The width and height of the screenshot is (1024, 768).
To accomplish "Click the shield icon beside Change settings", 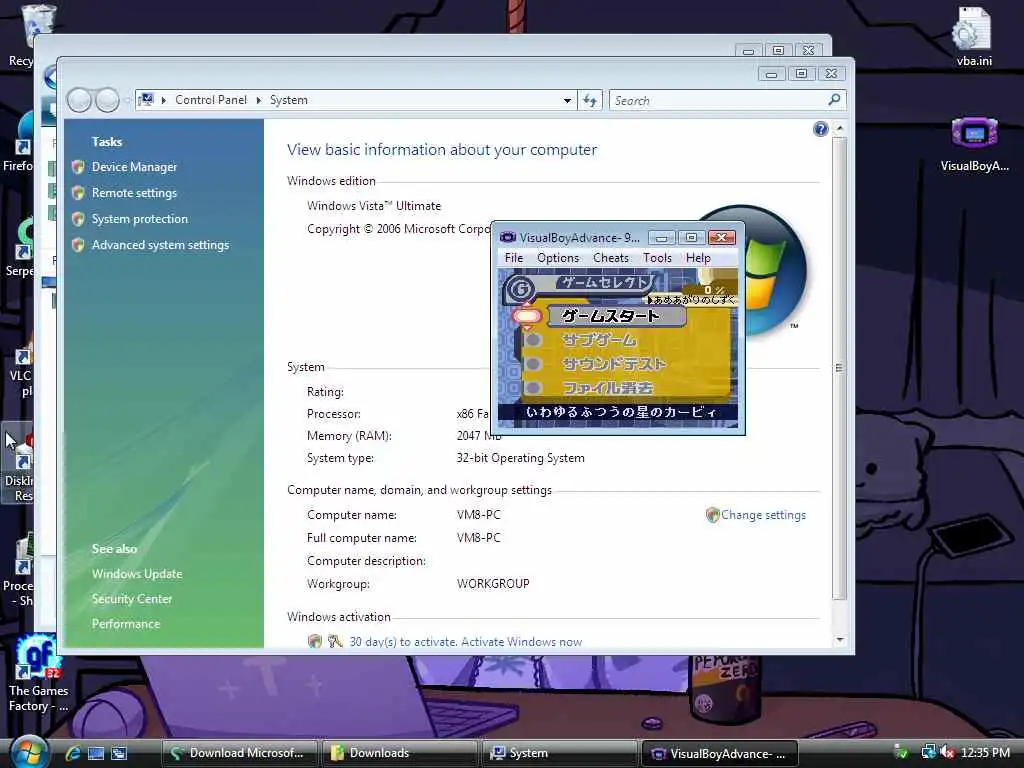I will (712, 515).
